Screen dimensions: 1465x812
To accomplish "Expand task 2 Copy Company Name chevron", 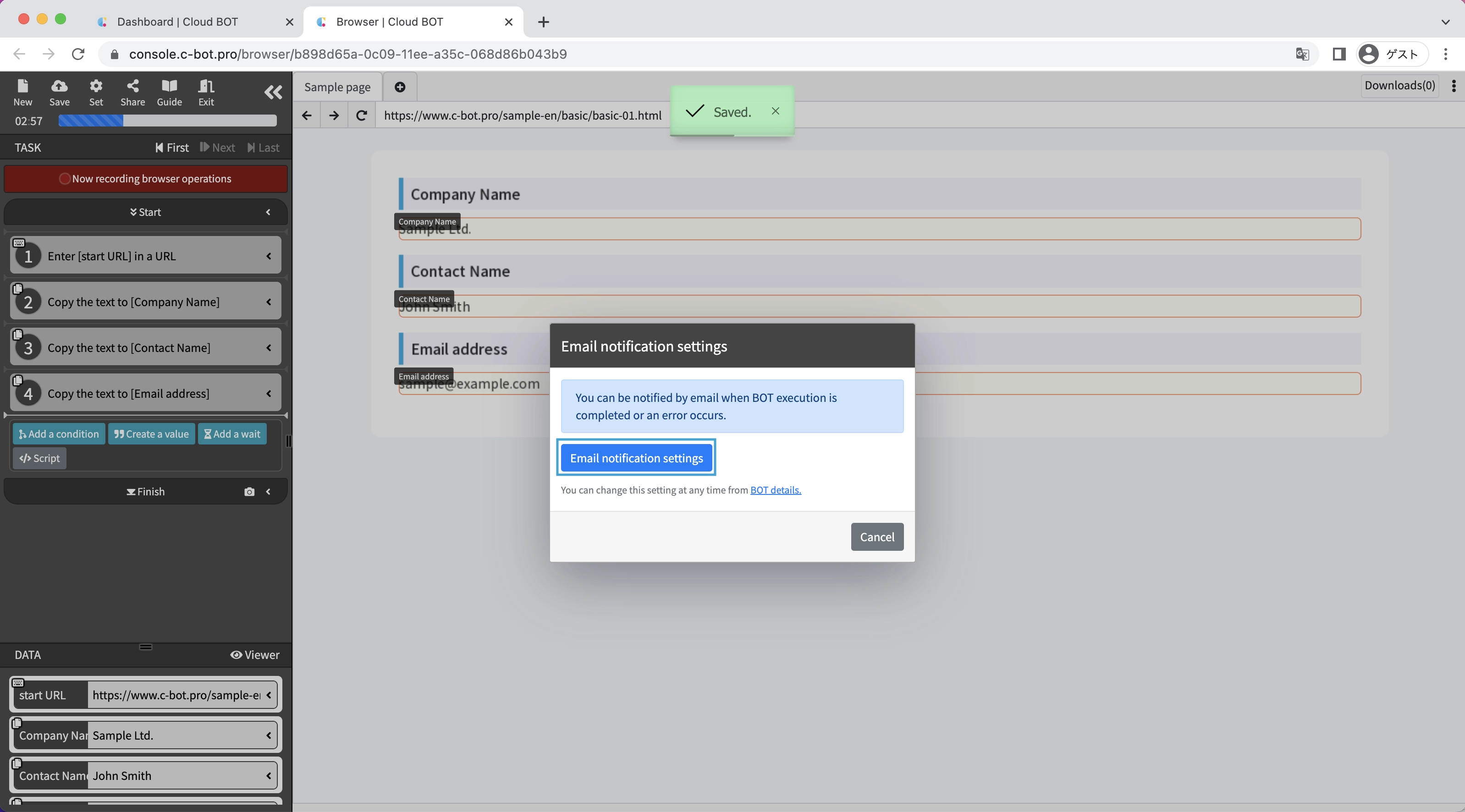I will [269, 302].
